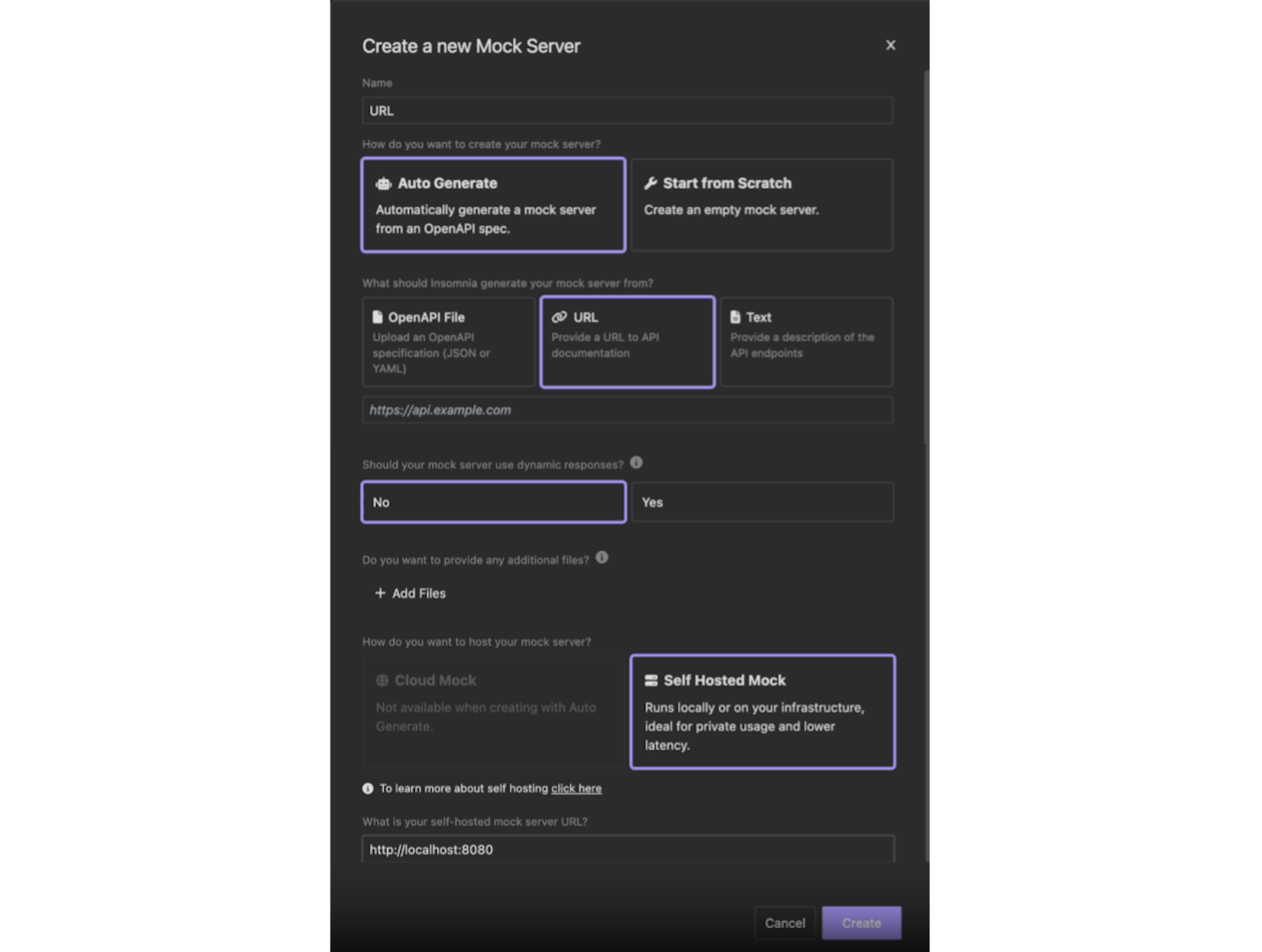Click the robot icon beside Auto Generate
The height and width of the screenshot is (952, 1262).
coord(383,184)
